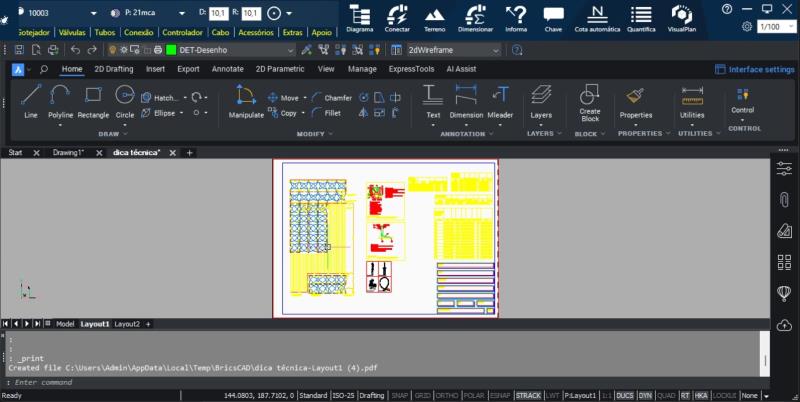Screen dimensions: 800x402
Task: Open the Diagrama tool
Action: pyautogui.click(x=359, y=18)
